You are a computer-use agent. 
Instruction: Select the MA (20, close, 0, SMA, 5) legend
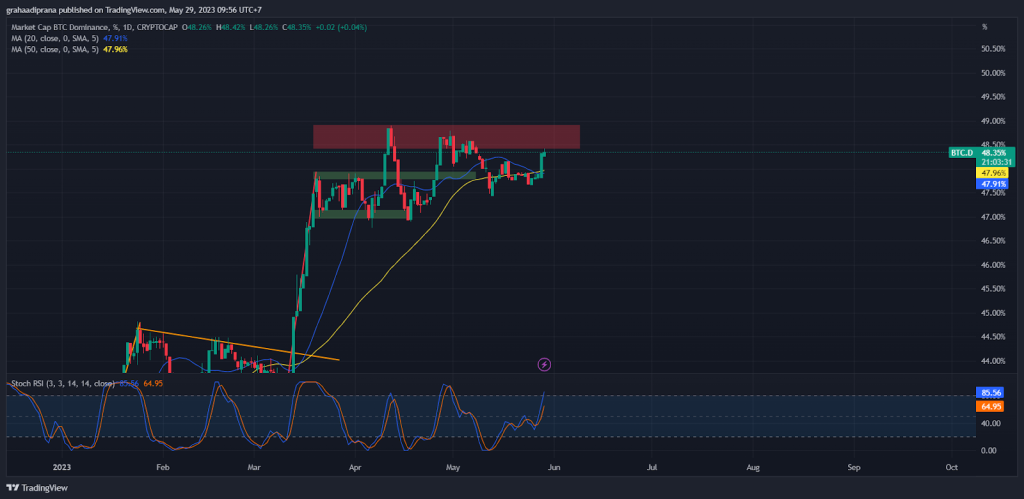(x=56, y=39)
